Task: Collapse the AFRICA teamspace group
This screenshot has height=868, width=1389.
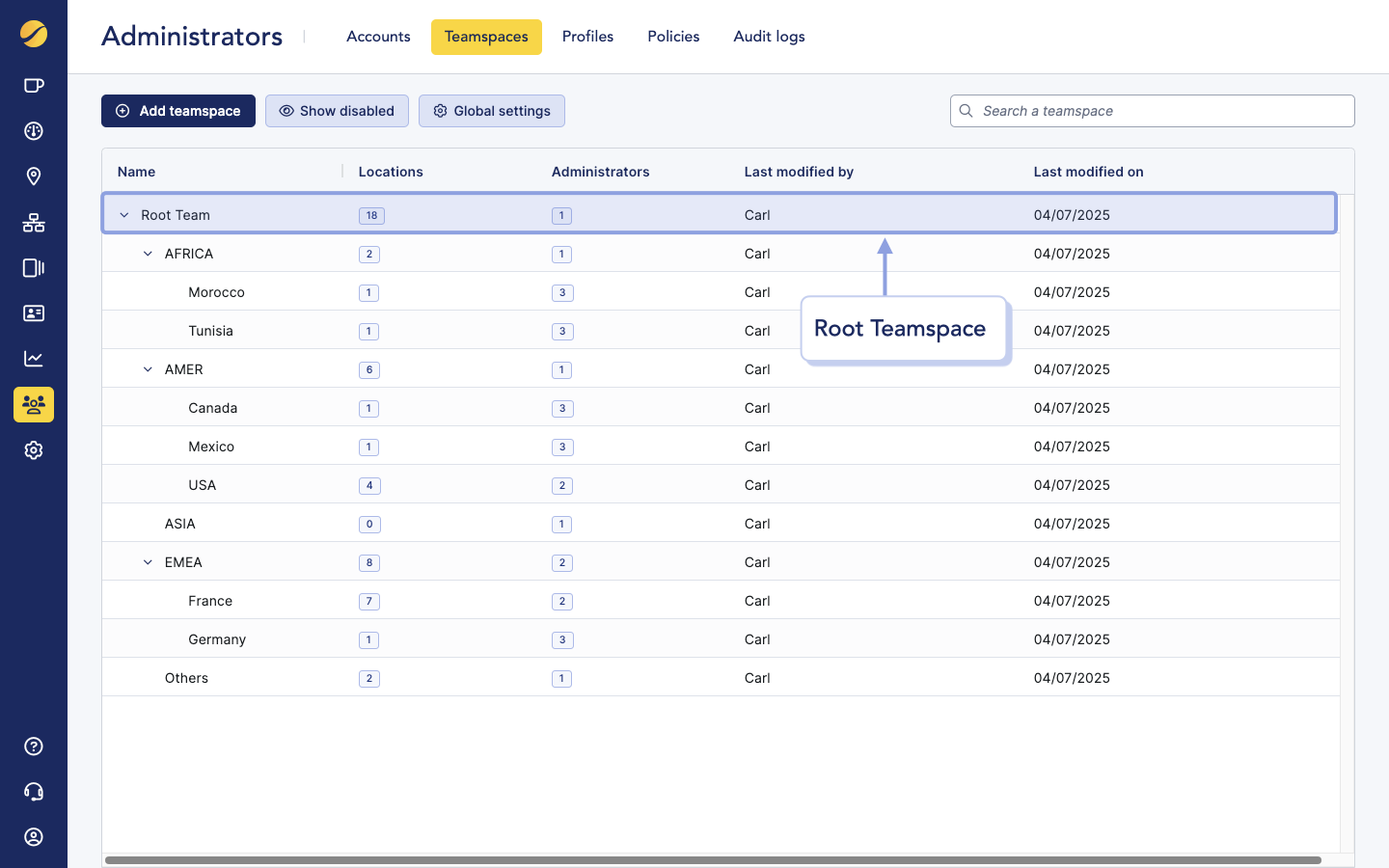Action: click(x=147, y=253)
